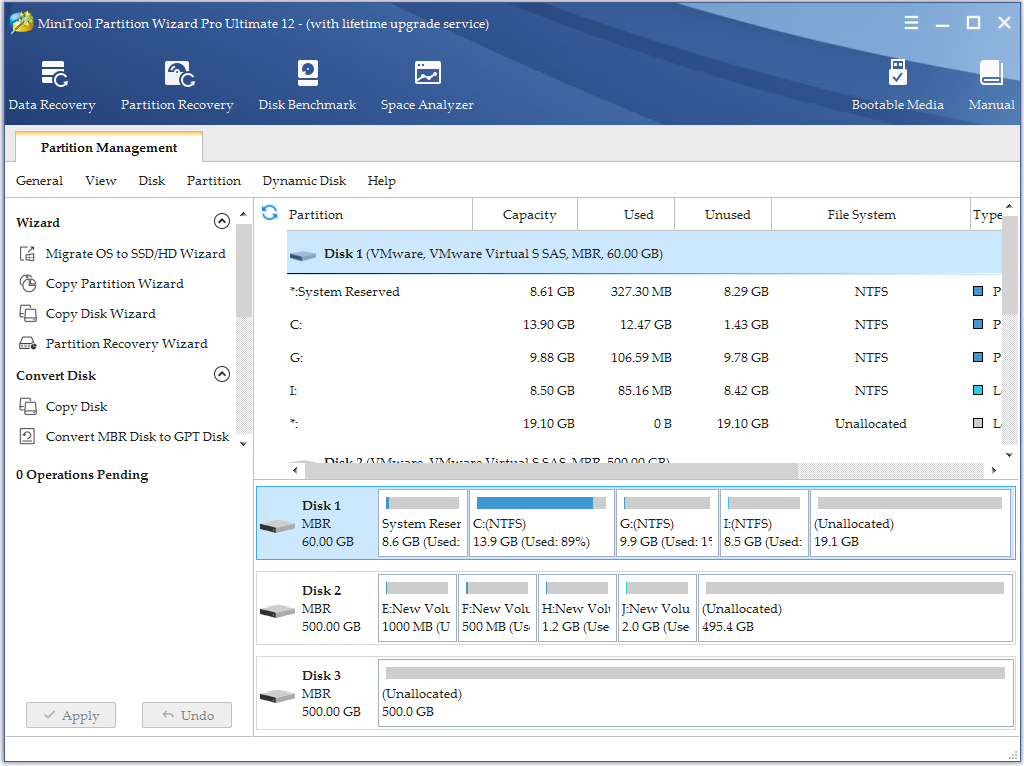
Task: Click the Convert MBR Disk to GPT Disk icon
Action: click(x=27, y=436)
